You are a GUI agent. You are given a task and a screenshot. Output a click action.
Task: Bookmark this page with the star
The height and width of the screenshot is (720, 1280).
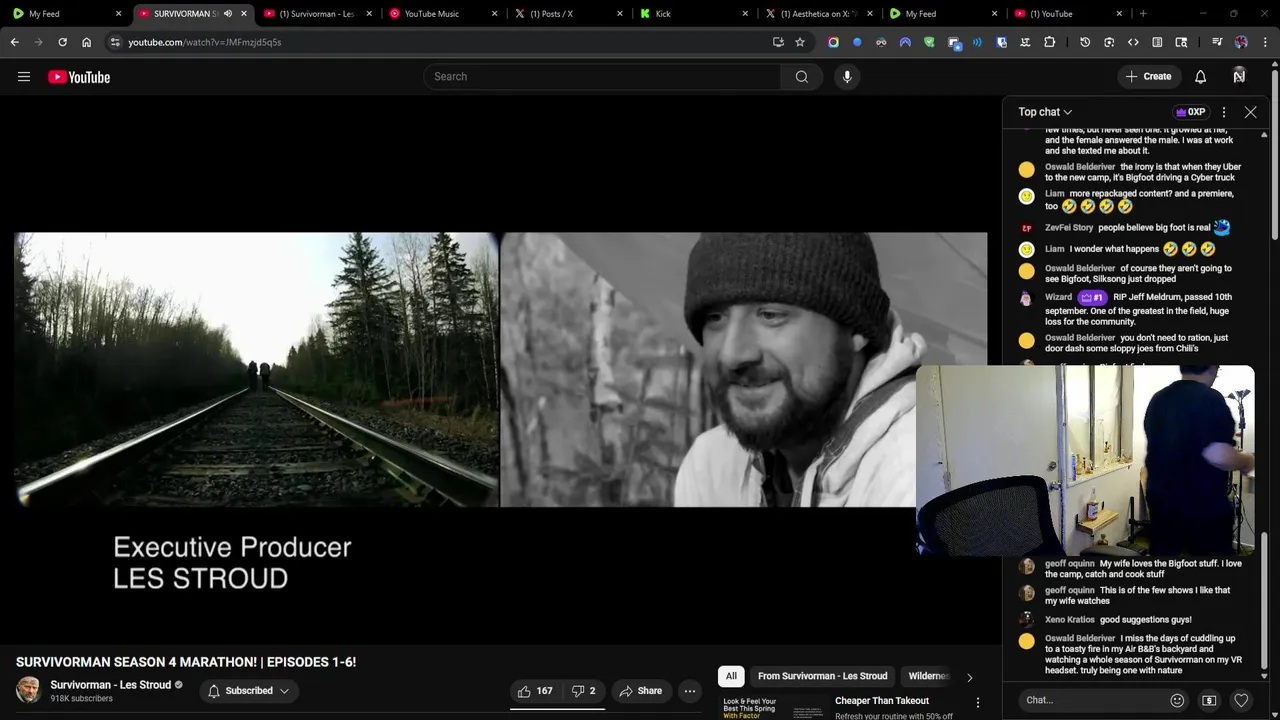click(x=800, y=42)
